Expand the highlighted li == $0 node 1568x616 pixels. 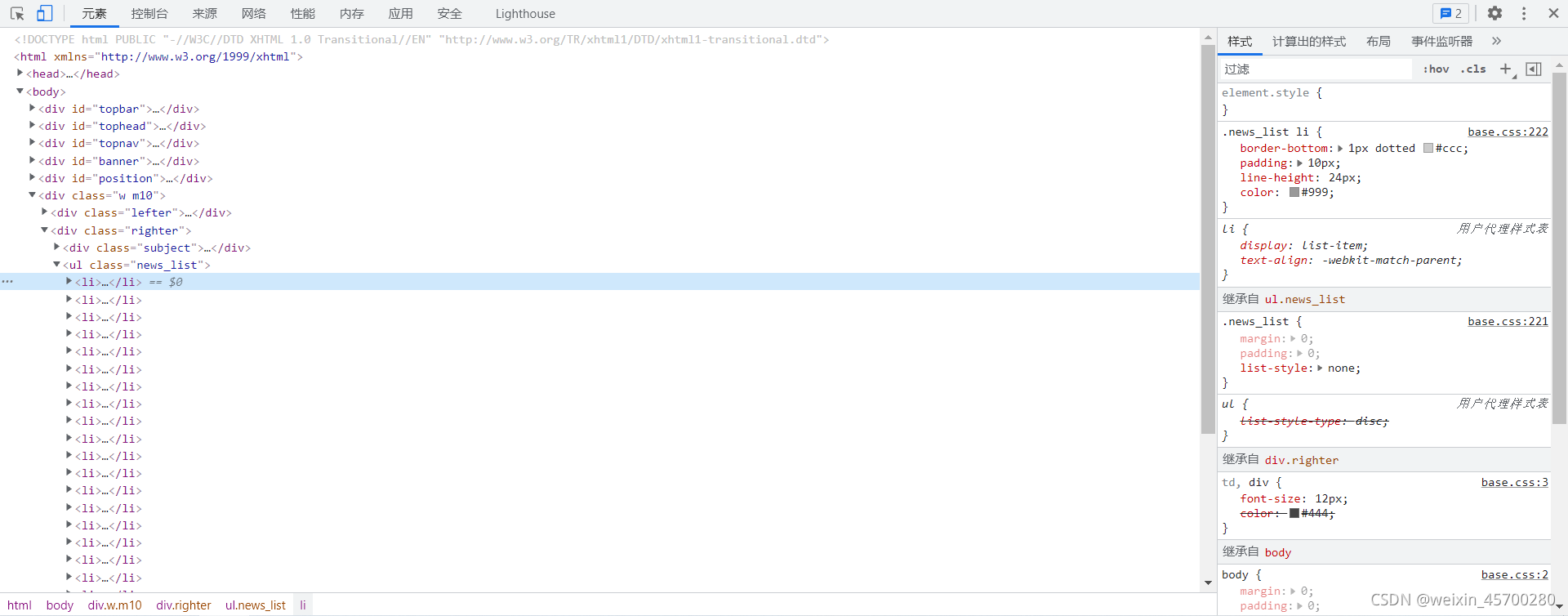tap(69, 281)
